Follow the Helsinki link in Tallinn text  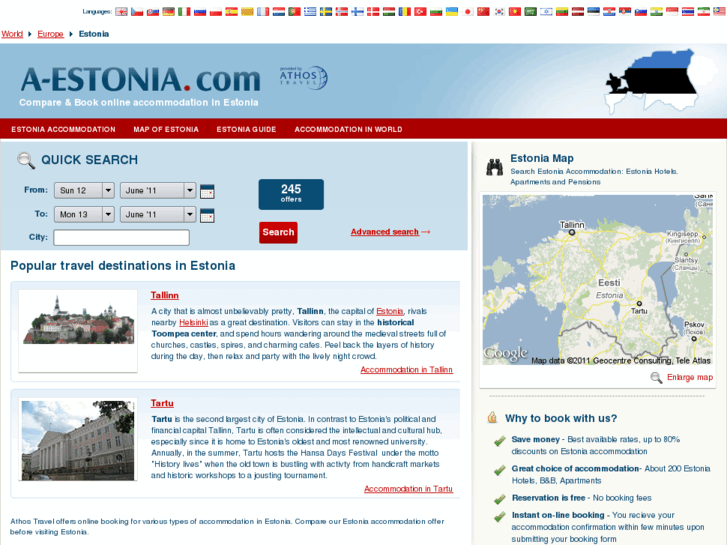coord(193,322)
